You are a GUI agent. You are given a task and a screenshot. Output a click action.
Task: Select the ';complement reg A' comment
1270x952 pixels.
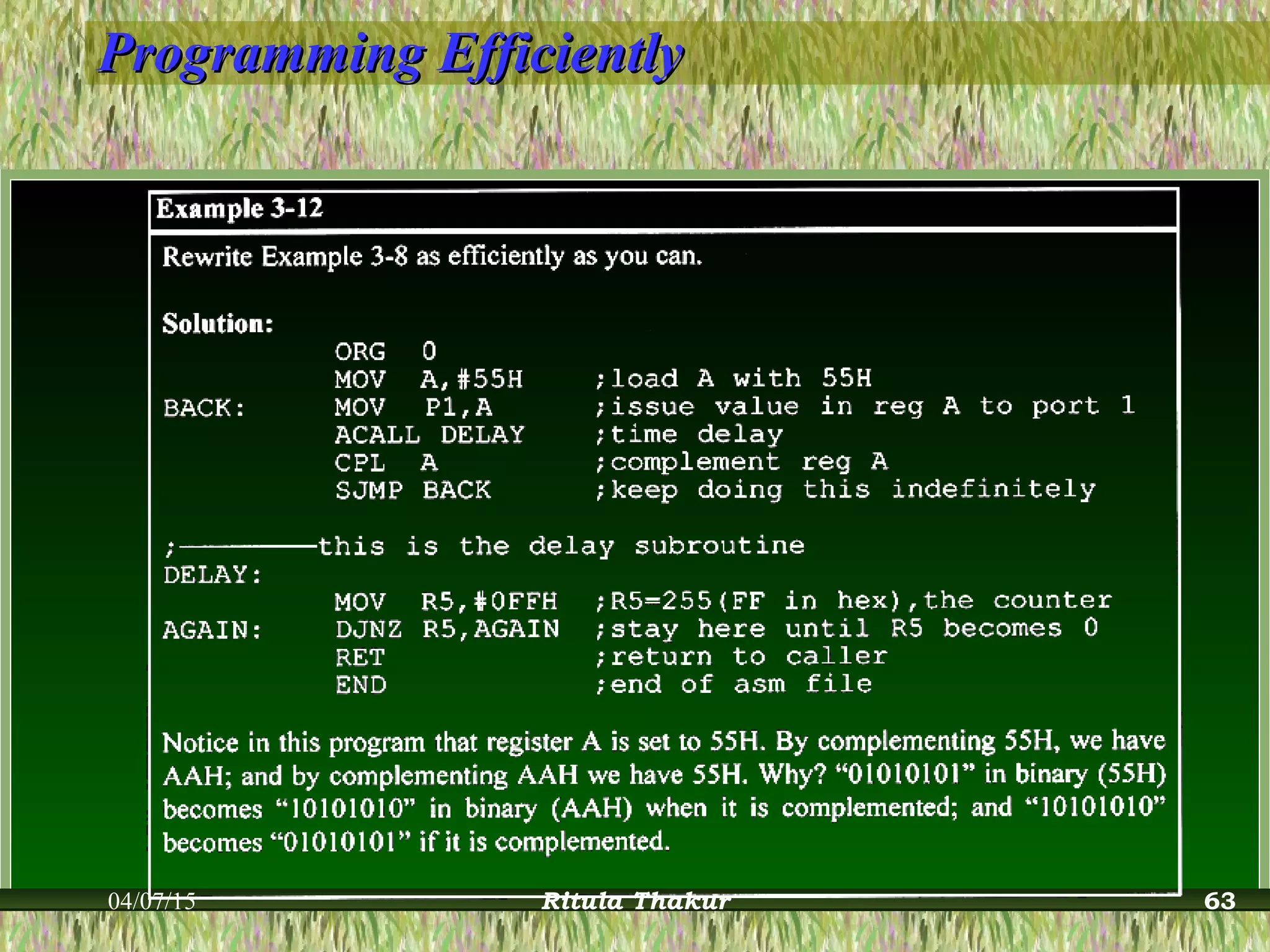(x=741, y=462)
